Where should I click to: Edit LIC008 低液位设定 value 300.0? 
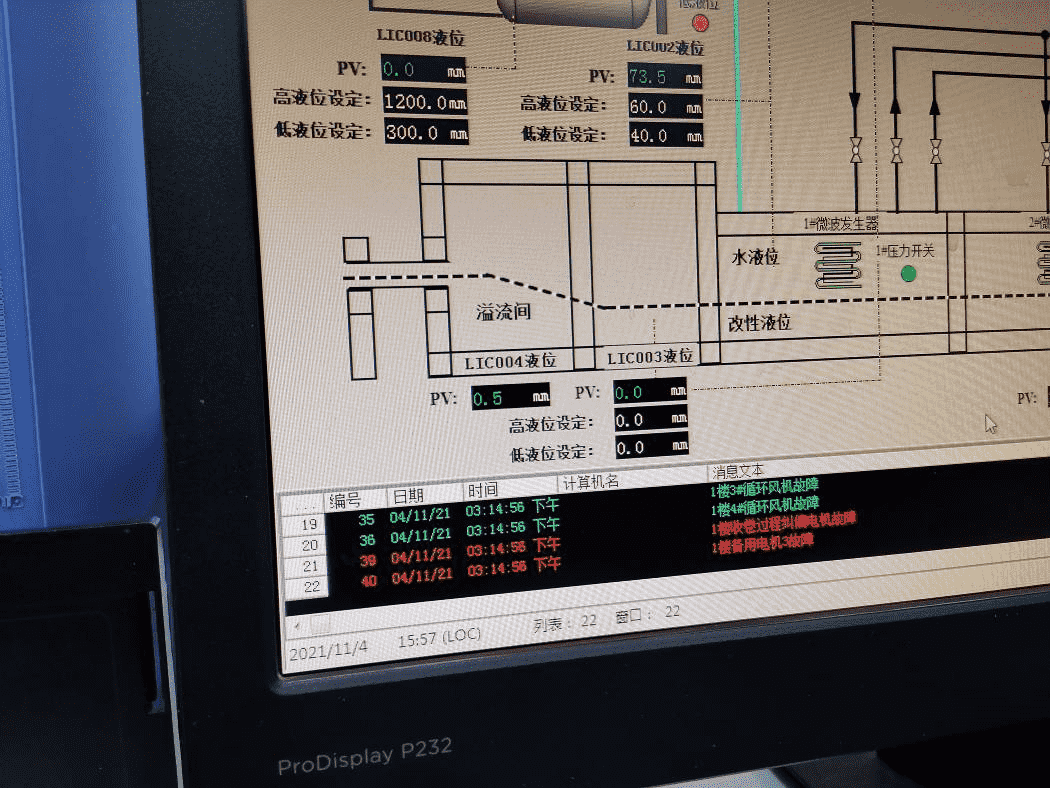pos(427,132)
